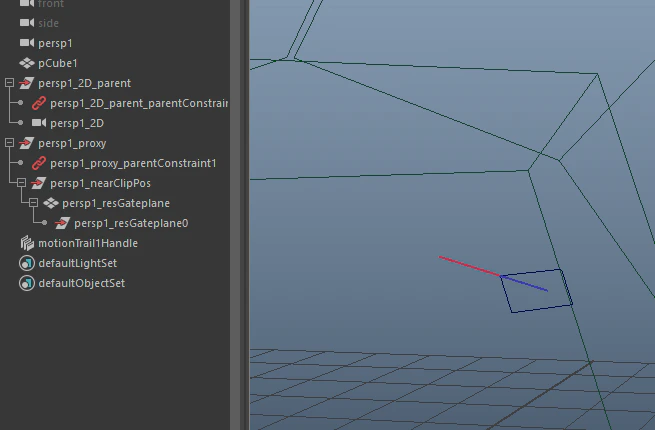Select motionTrail1Handle in the outliner
The width and height of the screenshot is (655, 430).
88,243
